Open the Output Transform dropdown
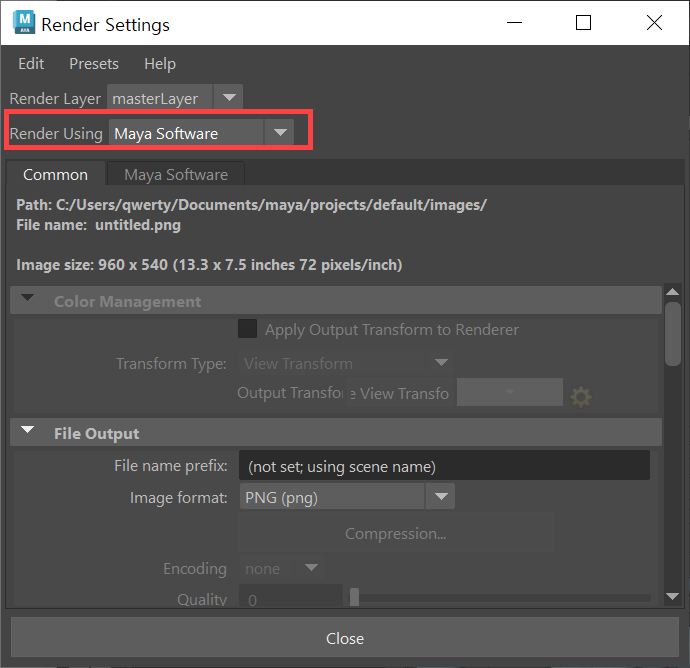 point(510,392)
